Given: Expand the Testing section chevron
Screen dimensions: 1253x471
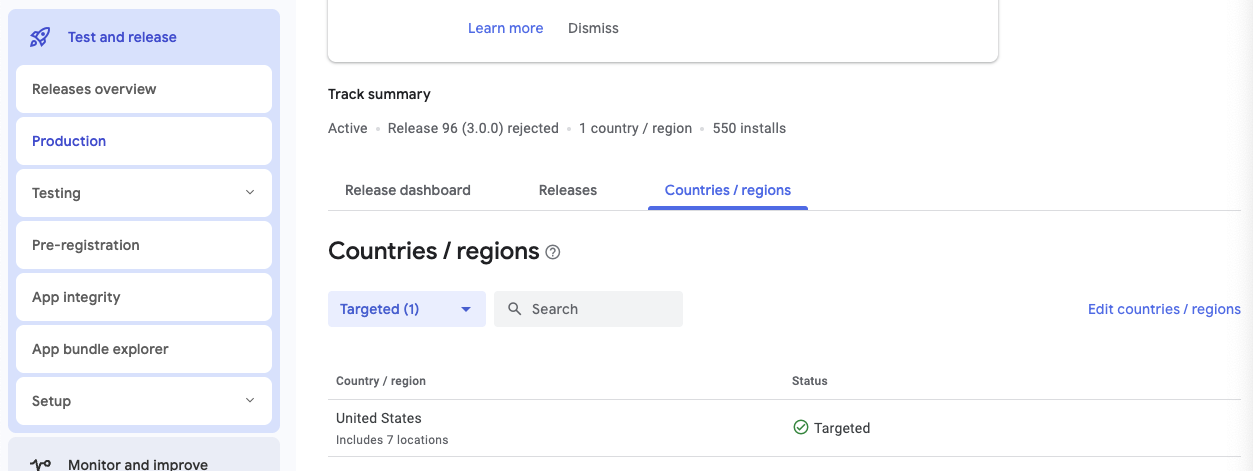Looking at the screenshot, I should point(250,193).
